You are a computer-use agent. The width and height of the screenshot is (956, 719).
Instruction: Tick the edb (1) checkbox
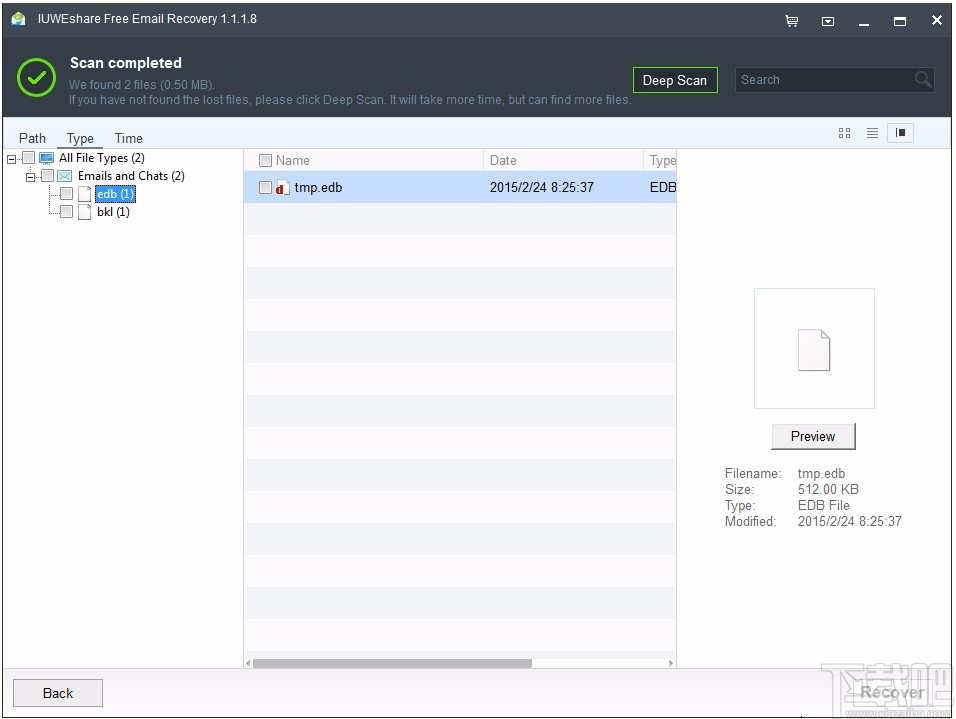pos(66,194)
